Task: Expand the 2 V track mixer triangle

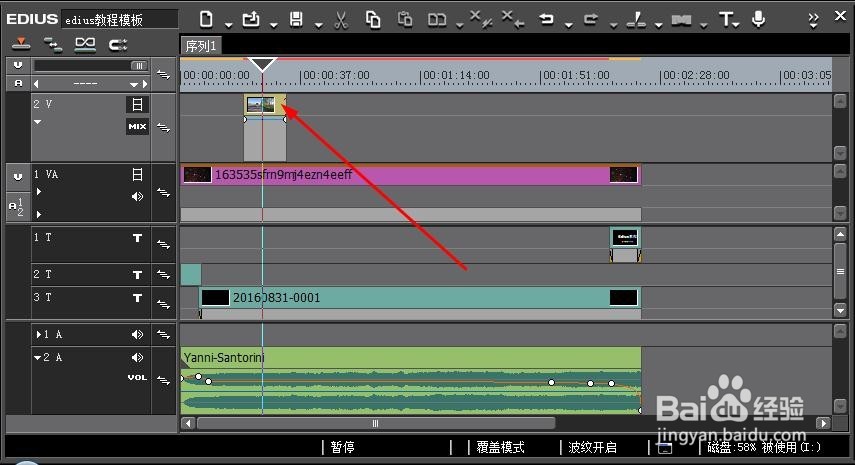Action: point(38,122)
